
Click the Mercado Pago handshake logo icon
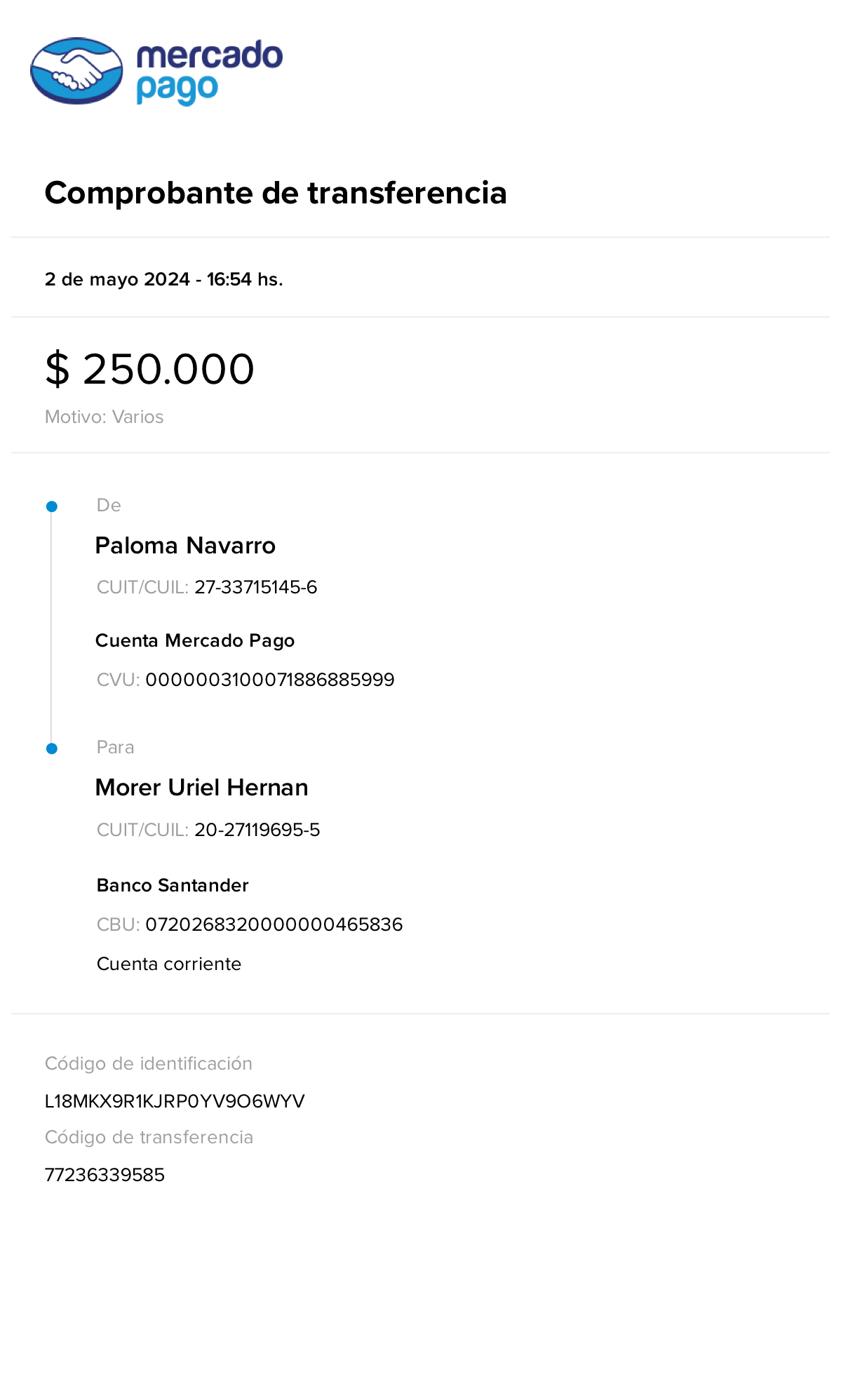pyautogui.click(x=76, y=71)
